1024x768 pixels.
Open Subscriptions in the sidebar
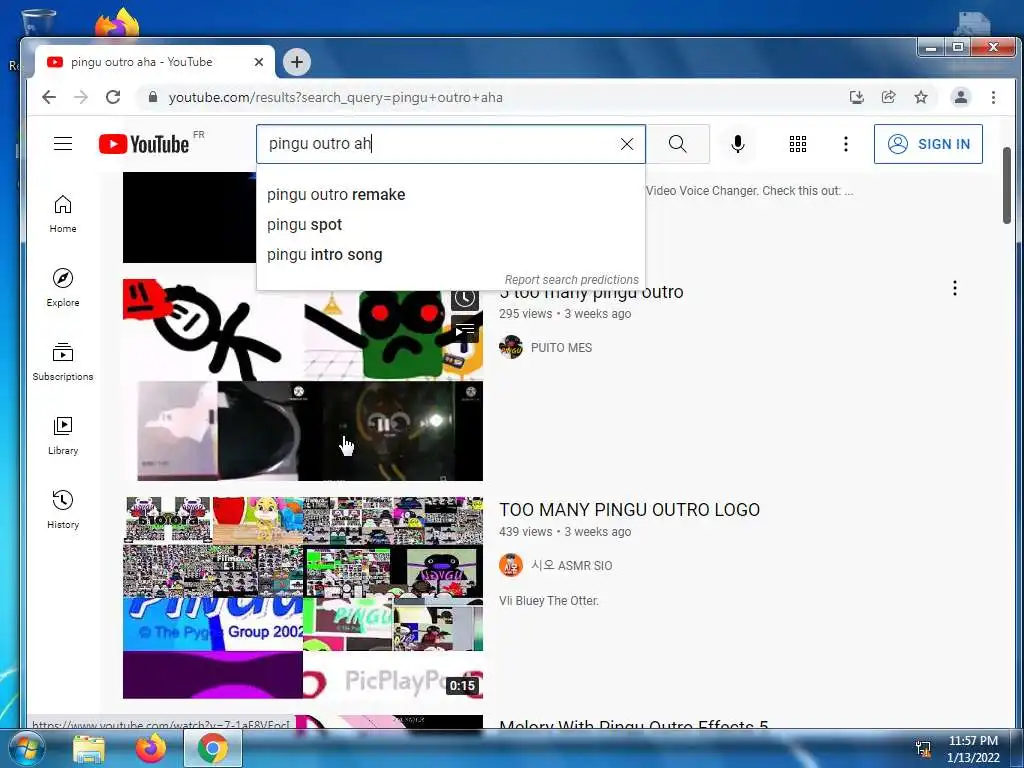(63, 362)
